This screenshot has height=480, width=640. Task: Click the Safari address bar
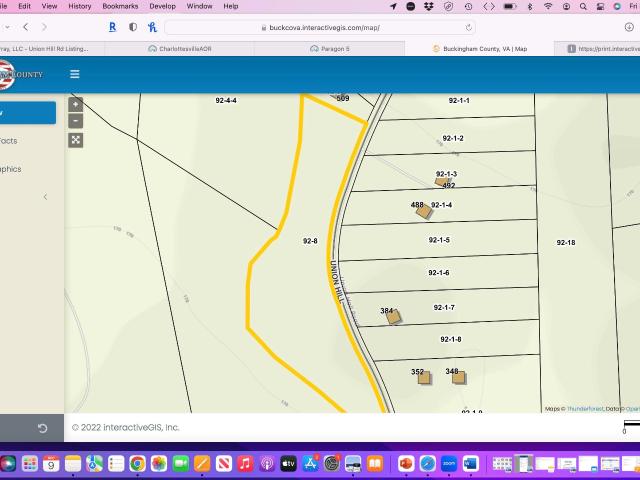[x=320, y=27]
